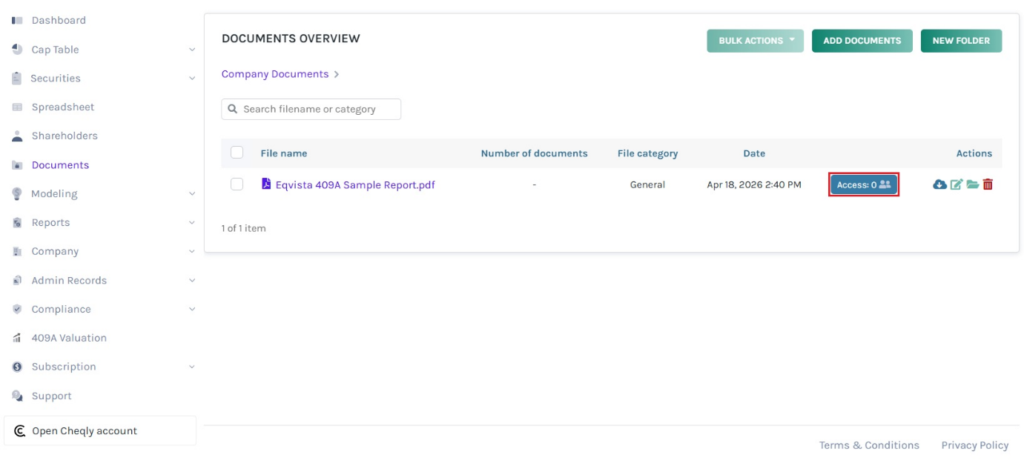The image size is (1024, 463).
Task: Expand the Reports menu chevron
Action: coord(191,223)
